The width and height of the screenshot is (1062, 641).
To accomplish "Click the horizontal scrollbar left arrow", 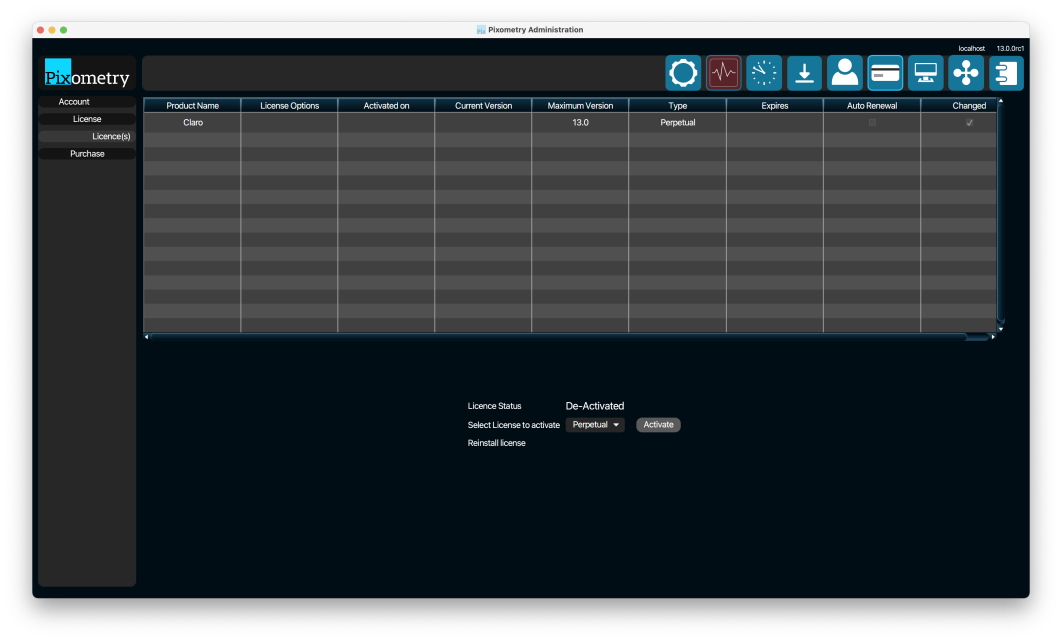I will 146,337.
